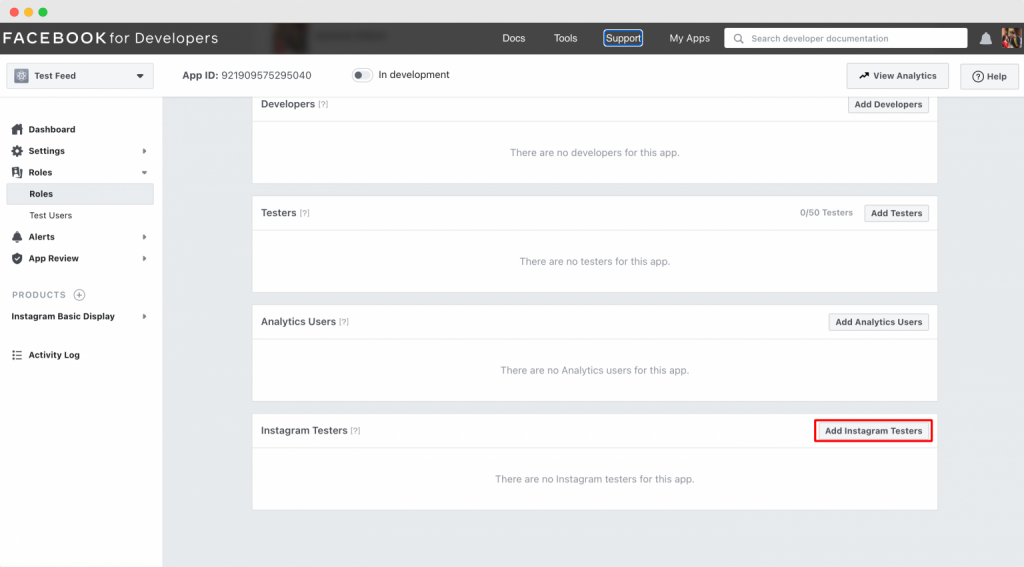Click the Dashboard home icon

point(17,129)
